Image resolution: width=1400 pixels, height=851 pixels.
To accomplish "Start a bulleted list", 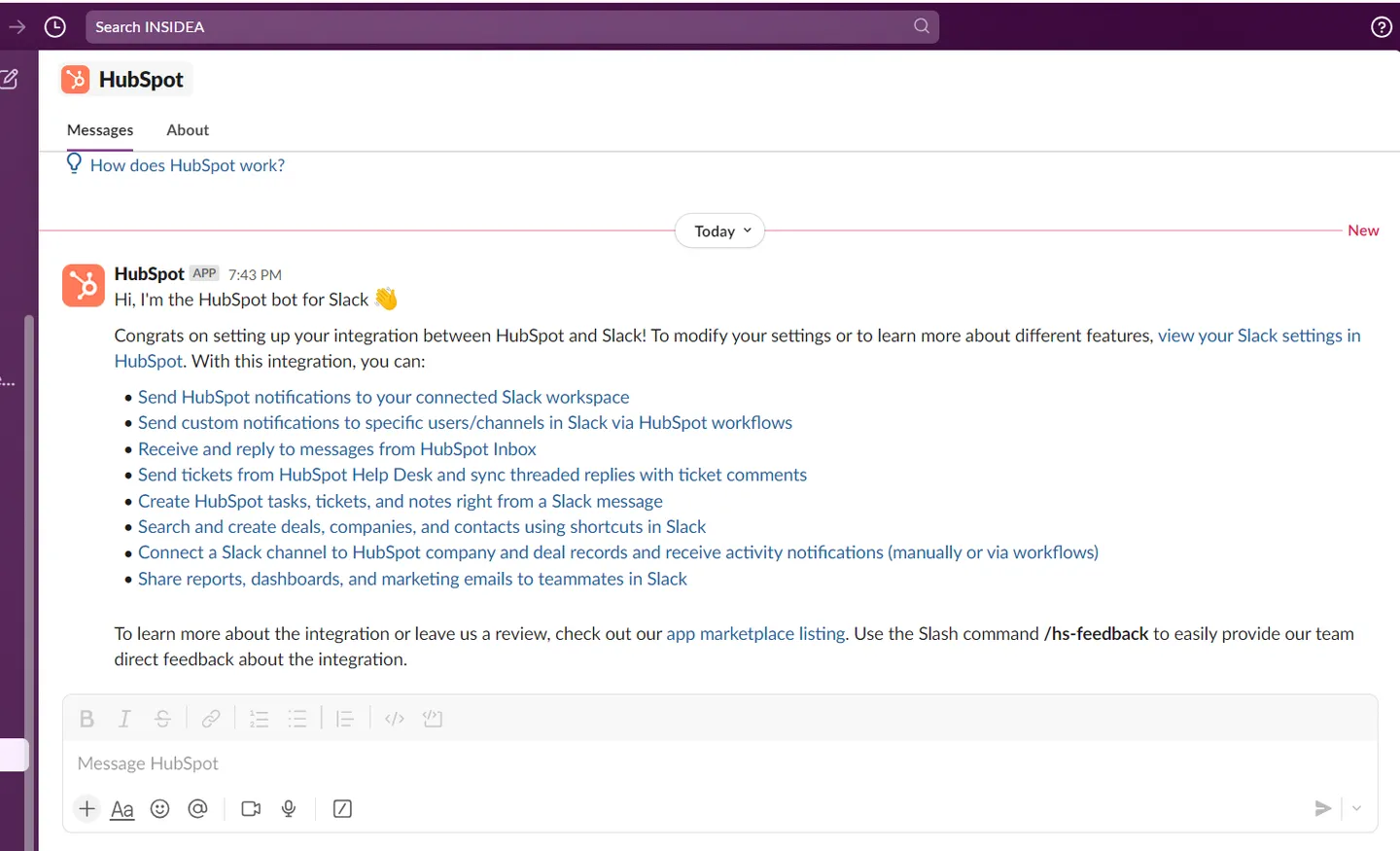I will click(297, 719).
